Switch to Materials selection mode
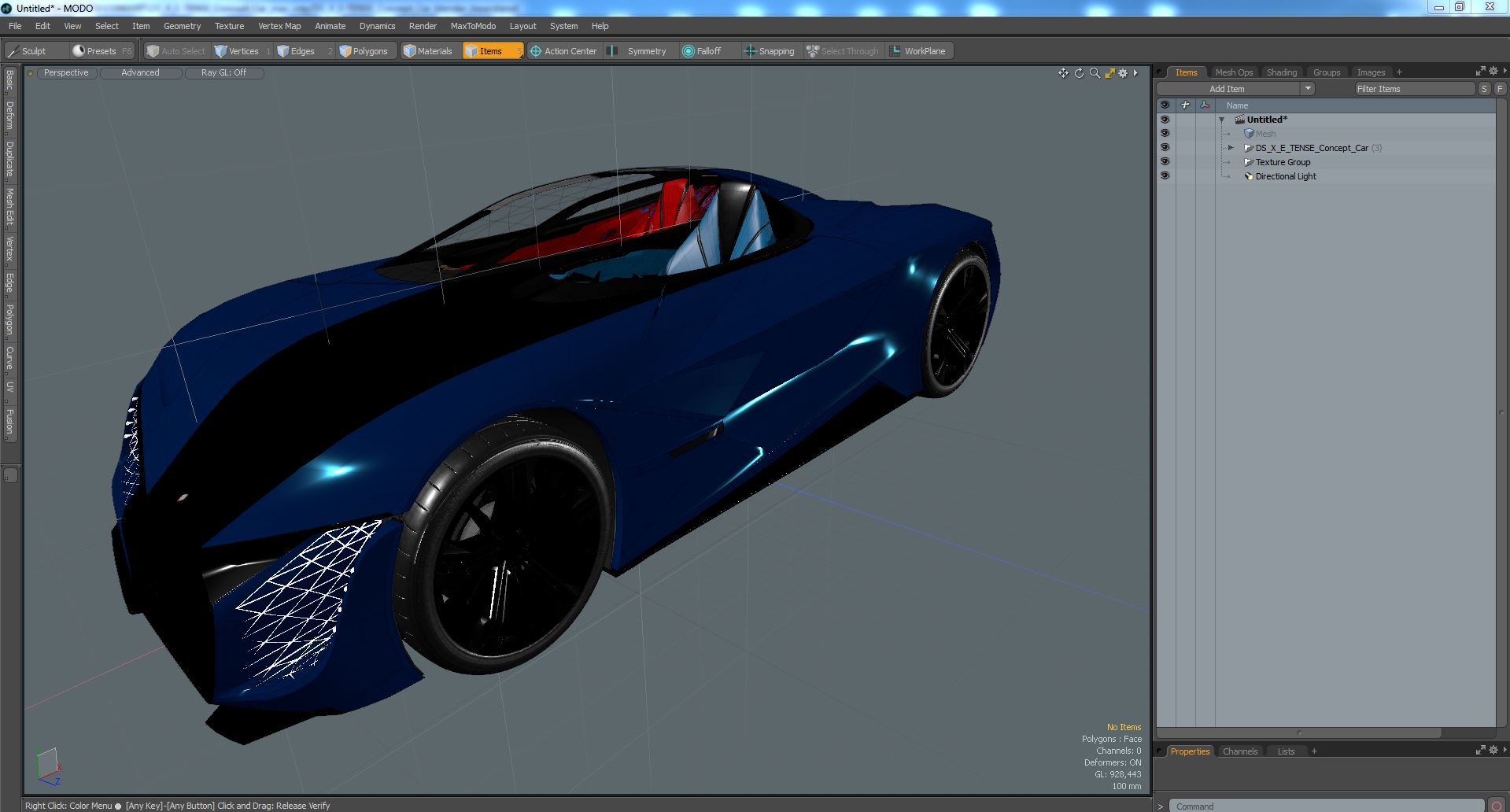The width and height of the screenshot is (1510, 812). [x=429, y=51]
